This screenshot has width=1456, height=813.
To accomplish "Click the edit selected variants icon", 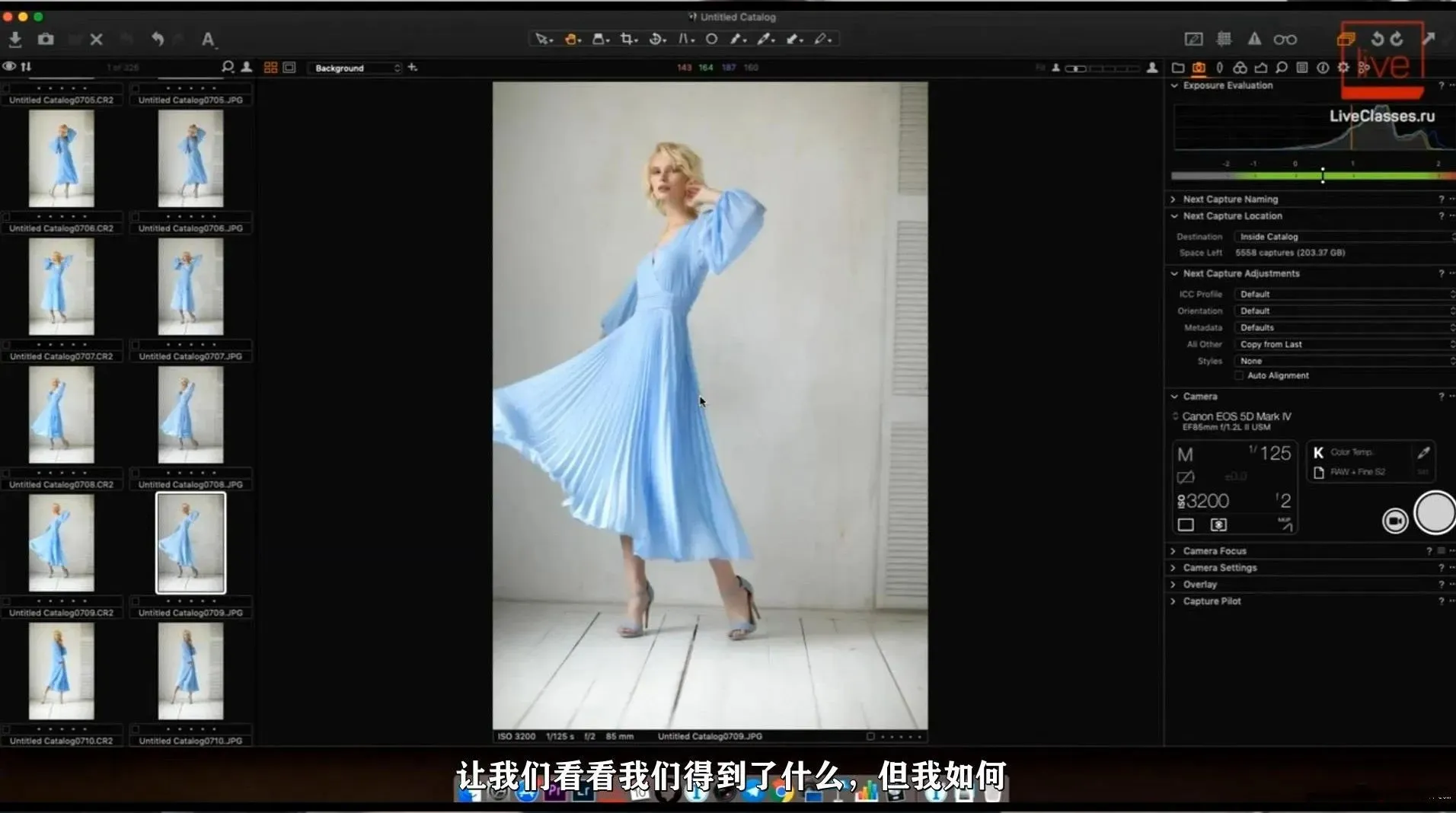I will pos(1346,39).
